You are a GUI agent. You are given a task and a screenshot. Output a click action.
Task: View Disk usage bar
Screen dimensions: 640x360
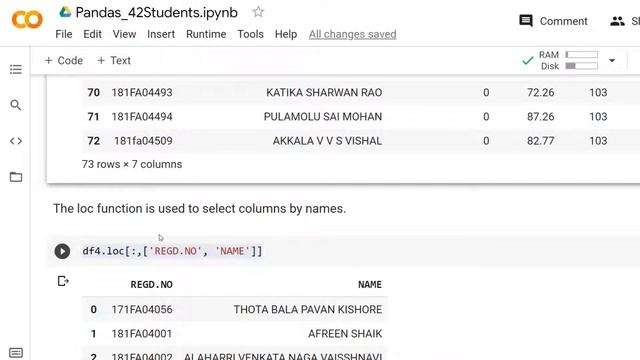(x=582, y=66)
